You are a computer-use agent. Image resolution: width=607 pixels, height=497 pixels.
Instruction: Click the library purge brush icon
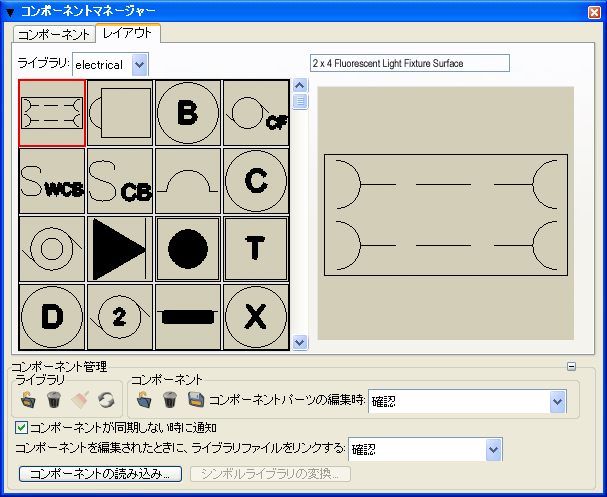pyautogui.click(x=80, y=399)
